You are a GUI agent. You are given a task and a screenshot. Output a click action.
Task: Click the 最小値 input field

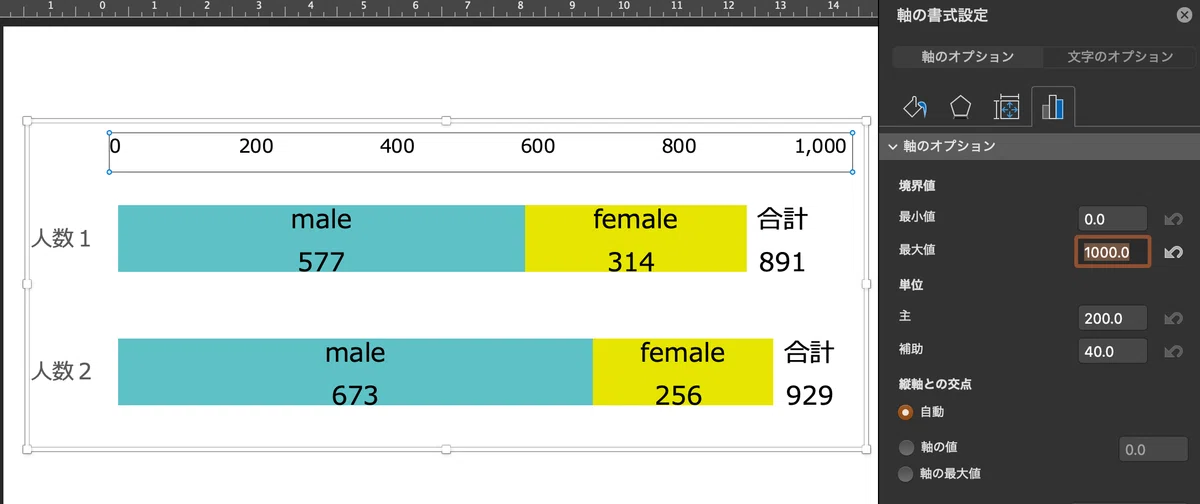tap(1113, 218)
